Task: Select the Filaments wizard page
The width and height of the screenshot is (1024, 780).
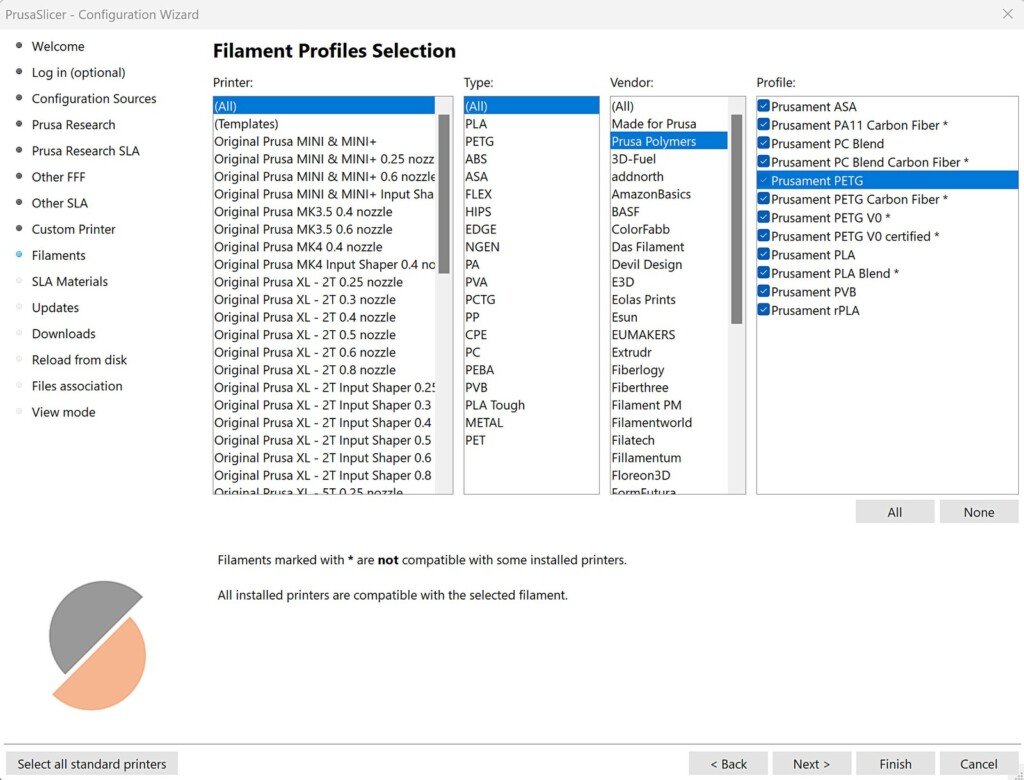Action: pos(58,255)
